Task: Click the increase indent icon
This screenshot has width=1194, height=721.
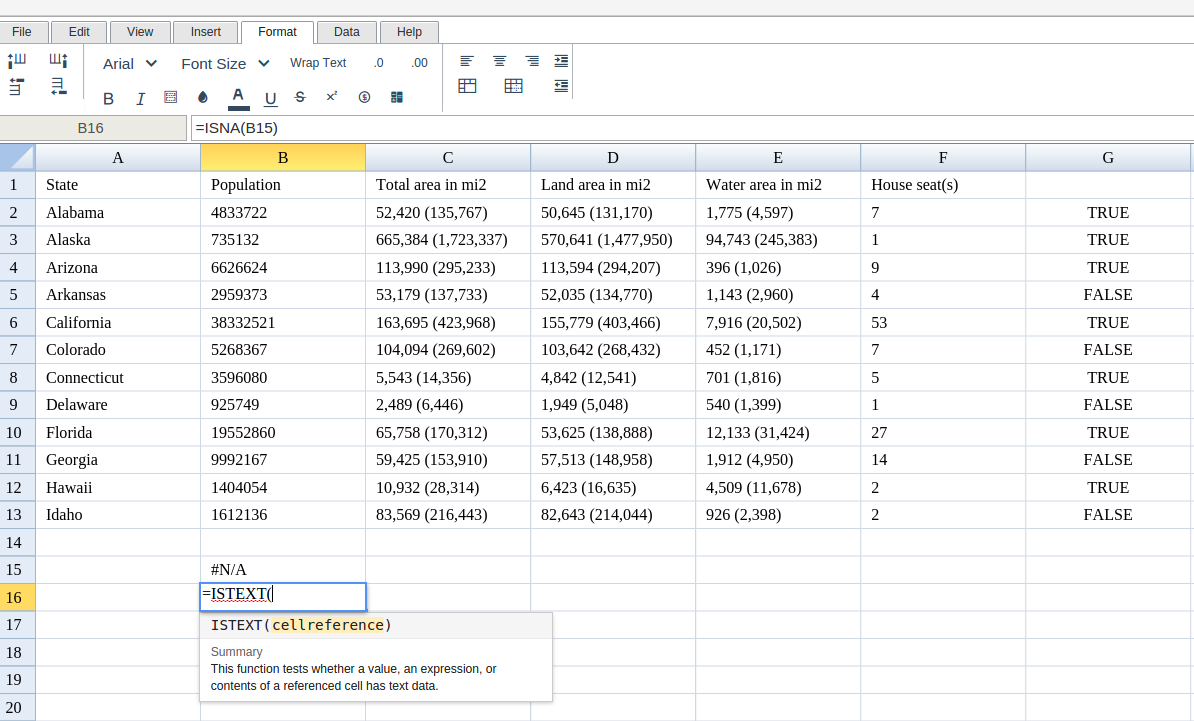Action: (561, 61)
